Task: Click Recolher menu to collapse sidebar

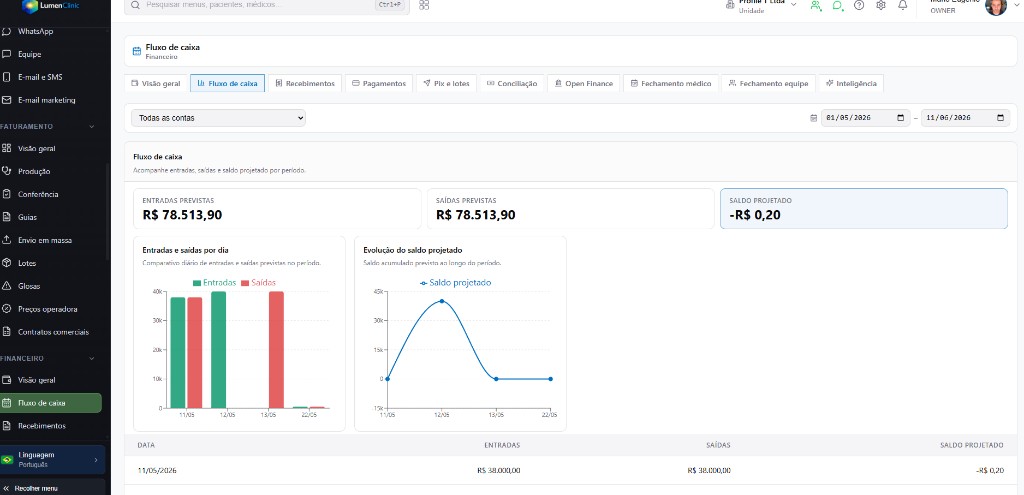Action: 52,488
